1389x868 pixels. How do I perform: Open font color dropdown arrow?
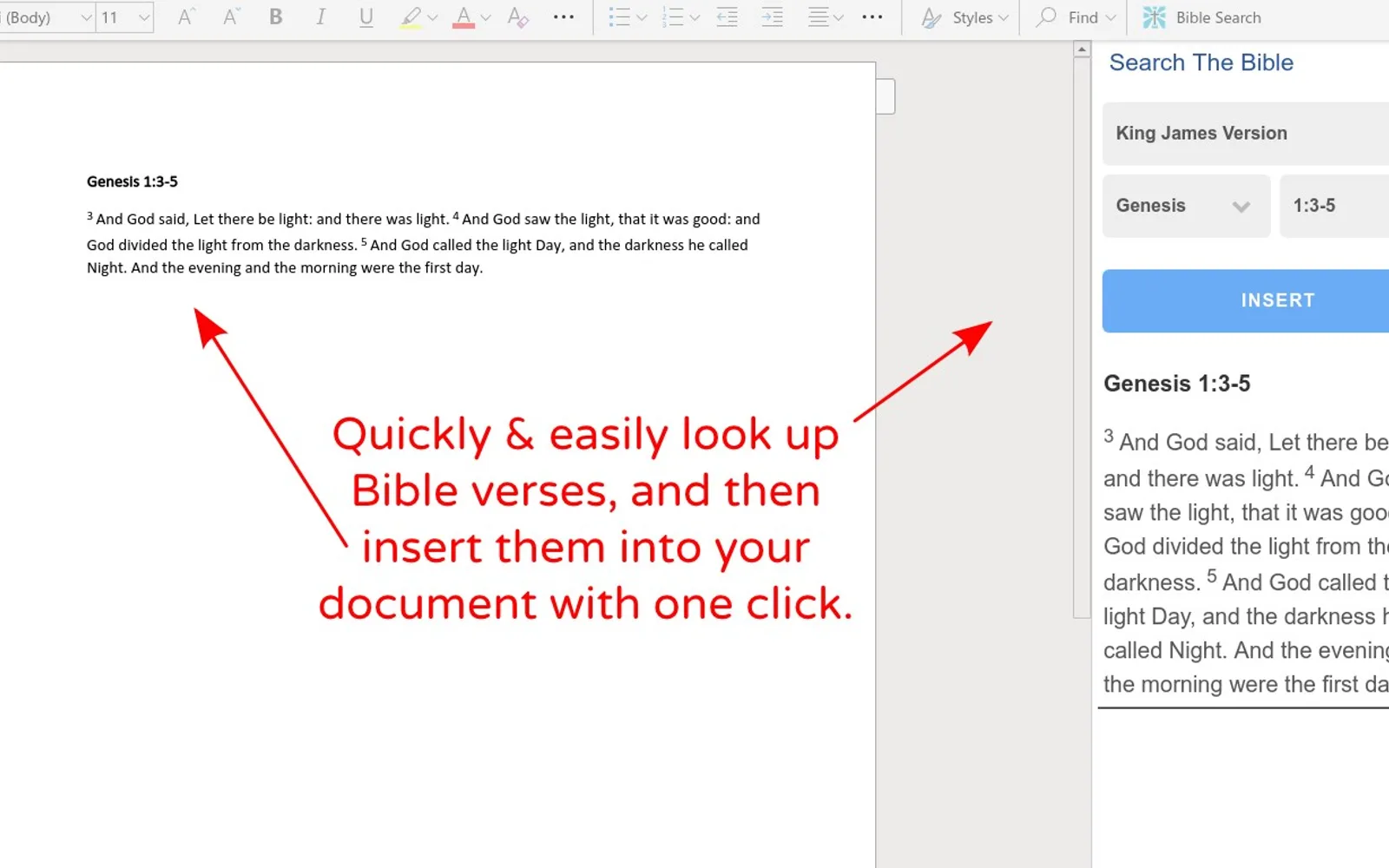click(x=485, y=17)
